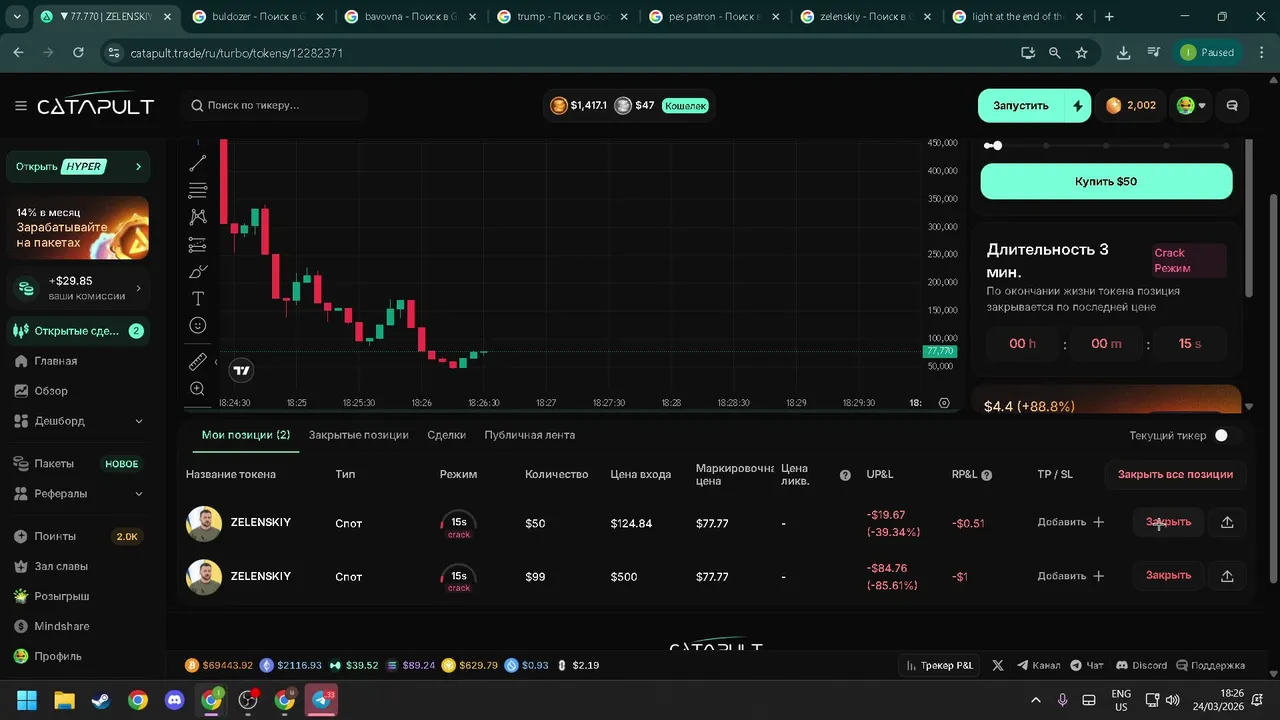1280x720 pixels.
Task: Click the Ethereum price ticker $2116.93
Action: (291, 665)
